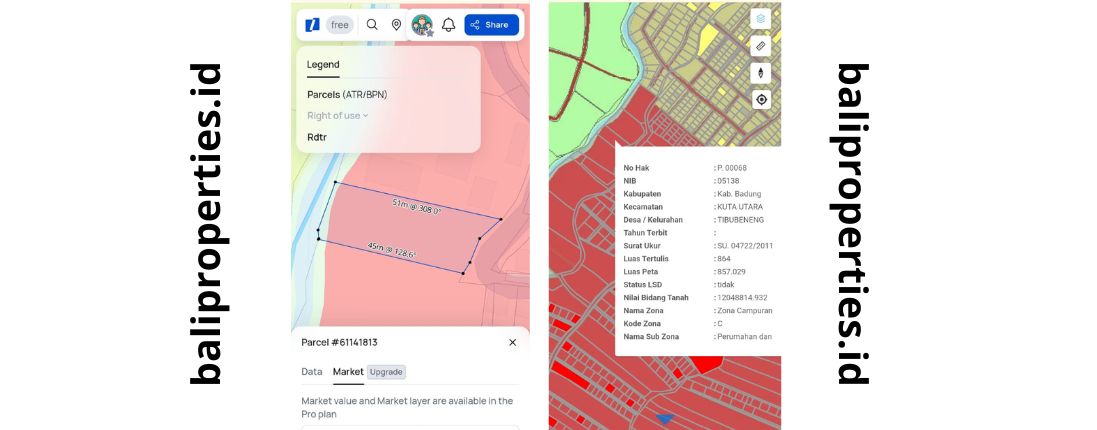Toggle the Rdtr legend layer
1097x430 pixels.
pos(317,137)
